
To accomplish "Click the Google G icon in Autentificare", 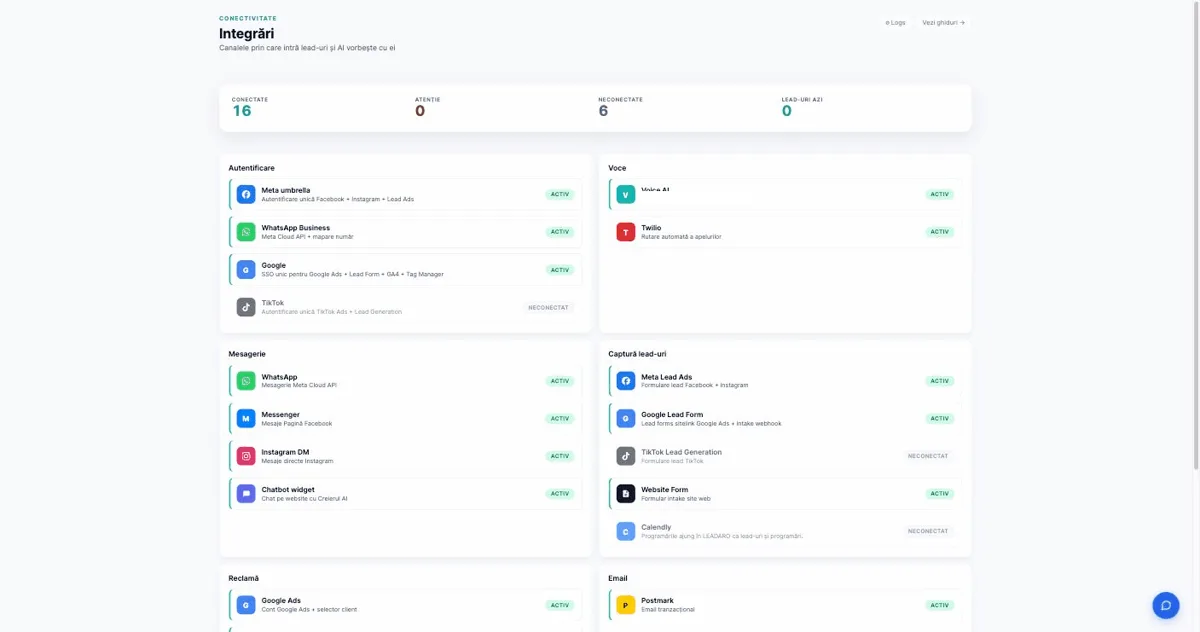I will point(246,269).
